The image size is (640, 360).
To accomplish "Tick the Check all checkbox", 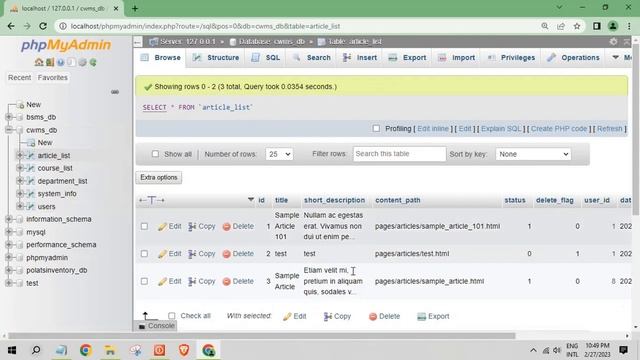I will (172, 316).
